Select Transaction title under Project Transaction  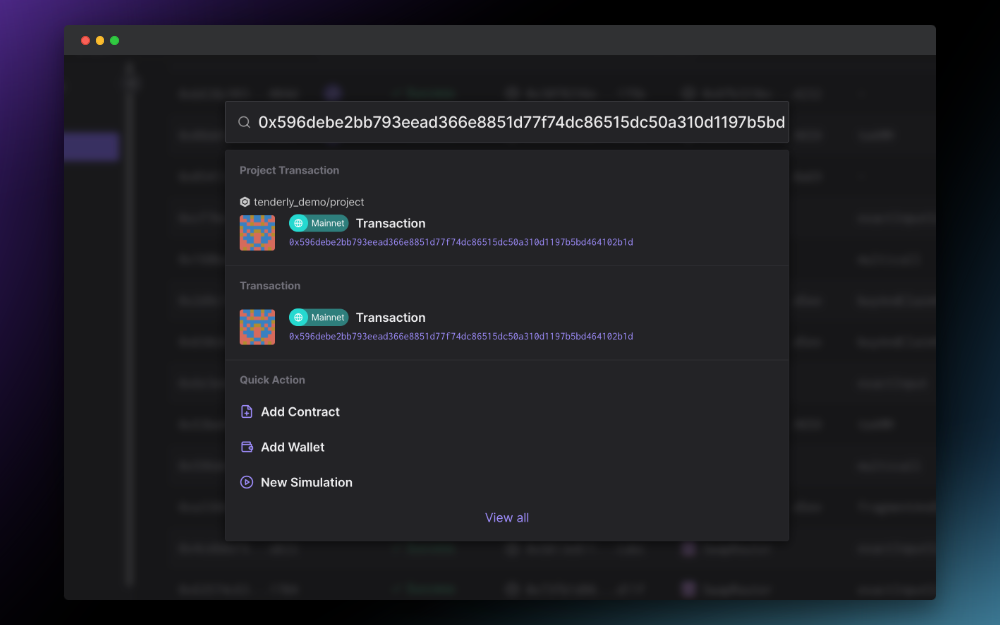390,223
